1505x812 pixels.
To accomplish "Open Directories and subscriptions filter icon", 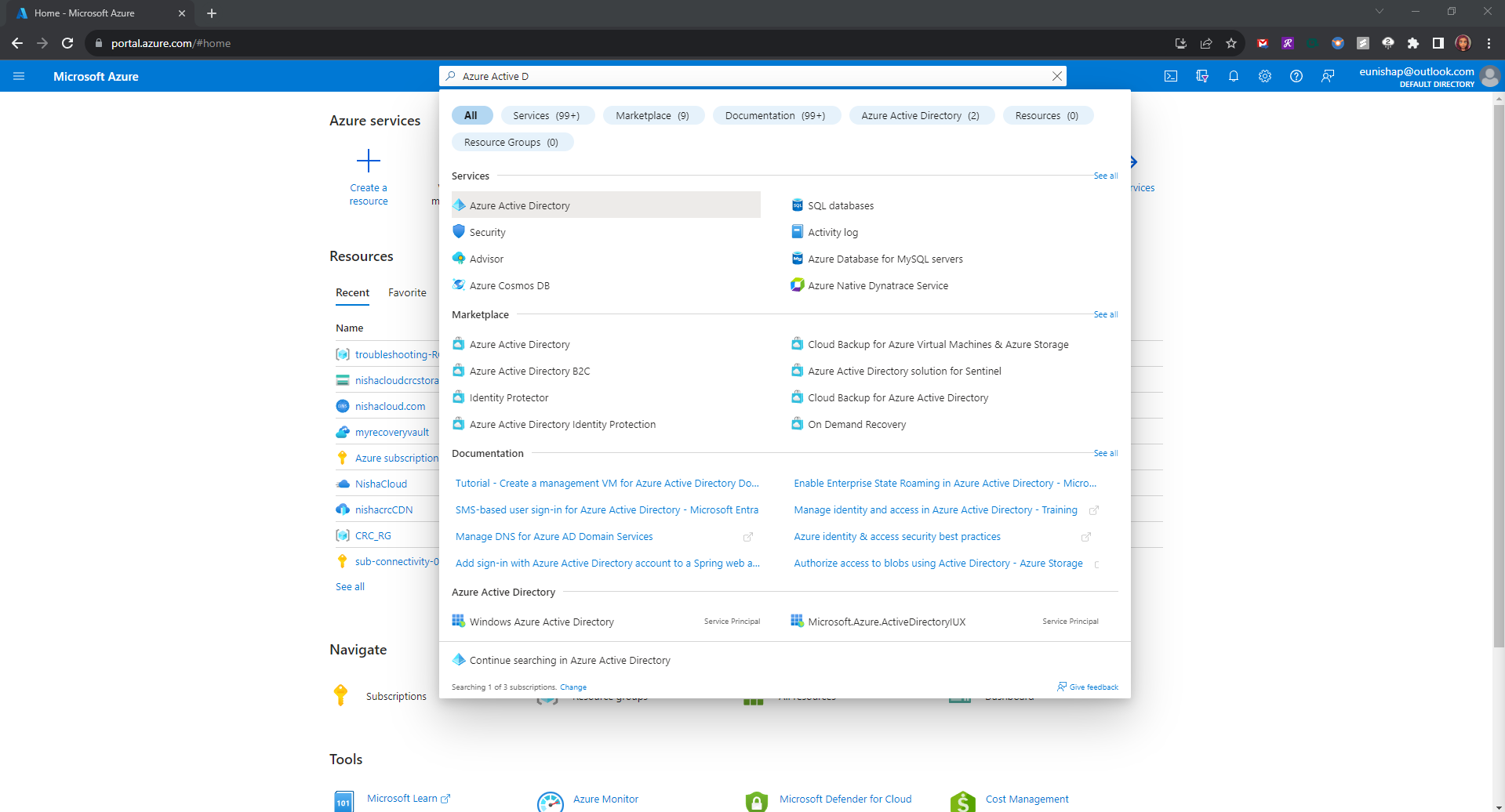I will point(1201,76).
